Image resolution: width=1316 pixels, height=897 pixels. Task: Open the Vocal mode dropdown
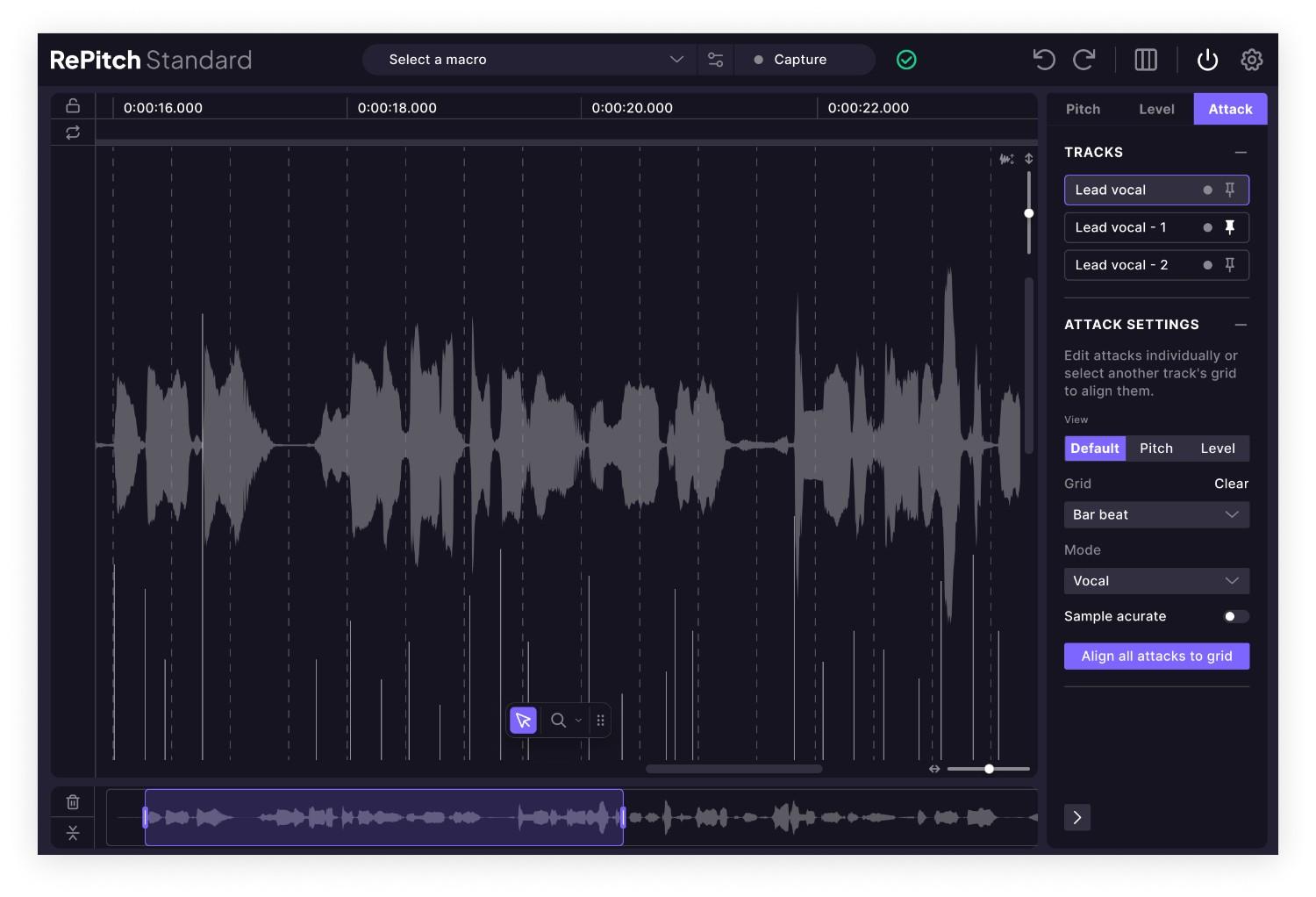tap(1155, 581)
